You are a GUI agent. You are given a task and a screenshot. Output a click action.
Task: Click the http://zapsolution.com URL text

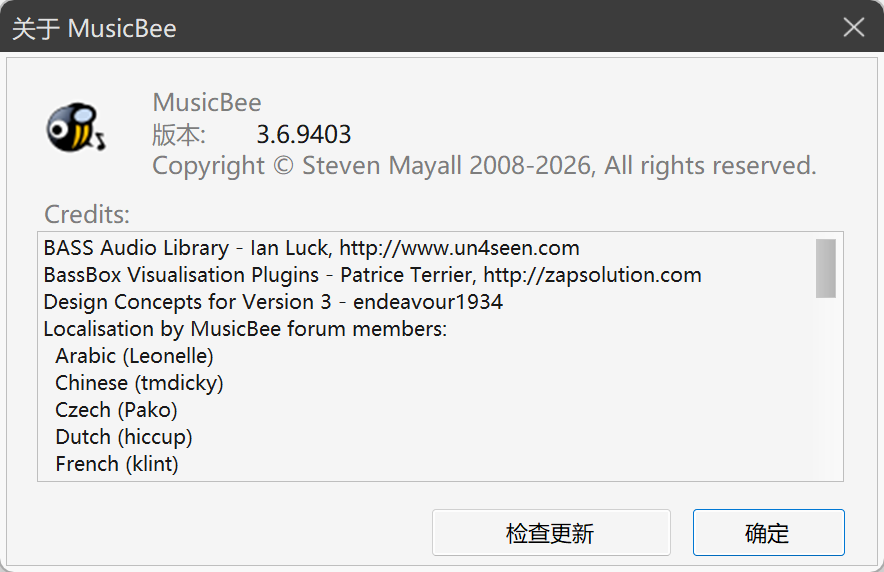coord(593,275)
